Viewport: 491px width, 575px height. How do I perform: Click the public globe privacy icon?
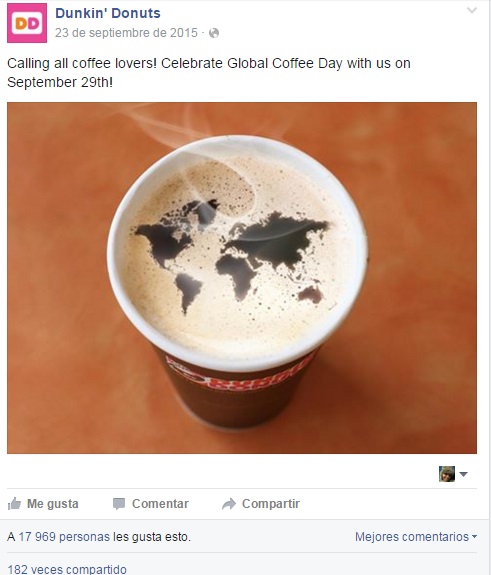tap(214, 33)
